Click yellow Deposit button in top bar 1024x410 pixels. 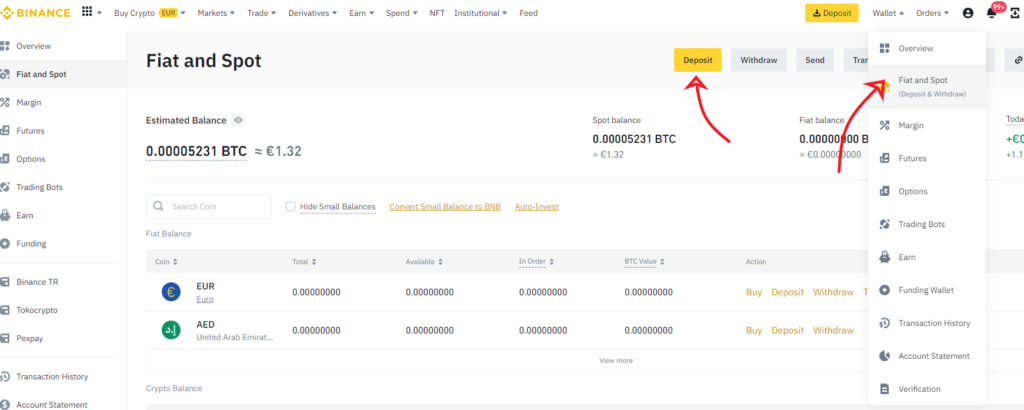pos(831,12)
